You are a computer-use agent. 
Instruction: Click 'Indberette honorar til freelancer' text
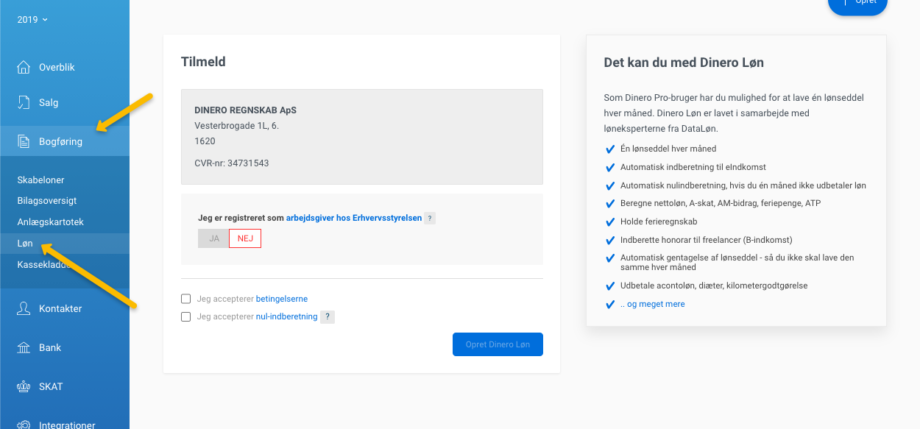(706, 240)
